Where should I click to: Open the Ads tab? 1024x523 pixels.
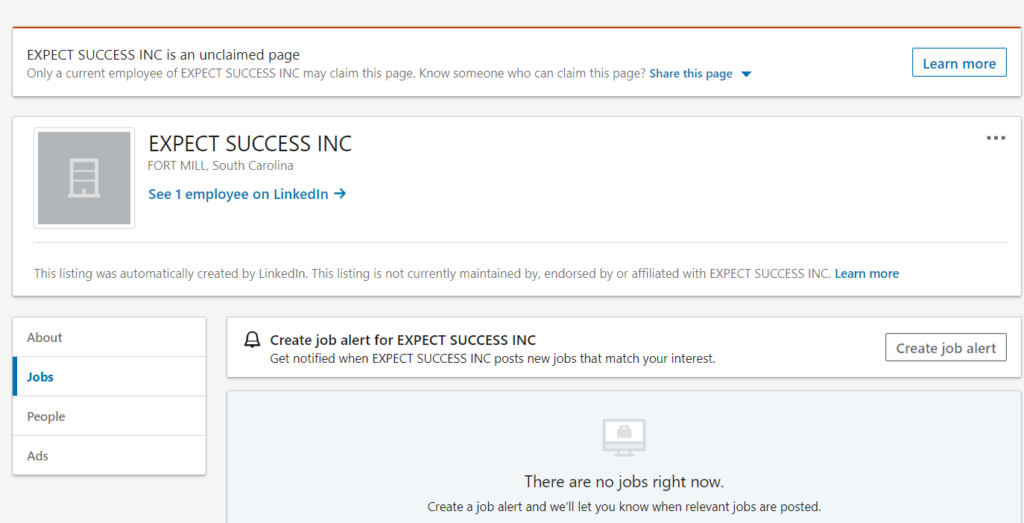click(38, 456)
